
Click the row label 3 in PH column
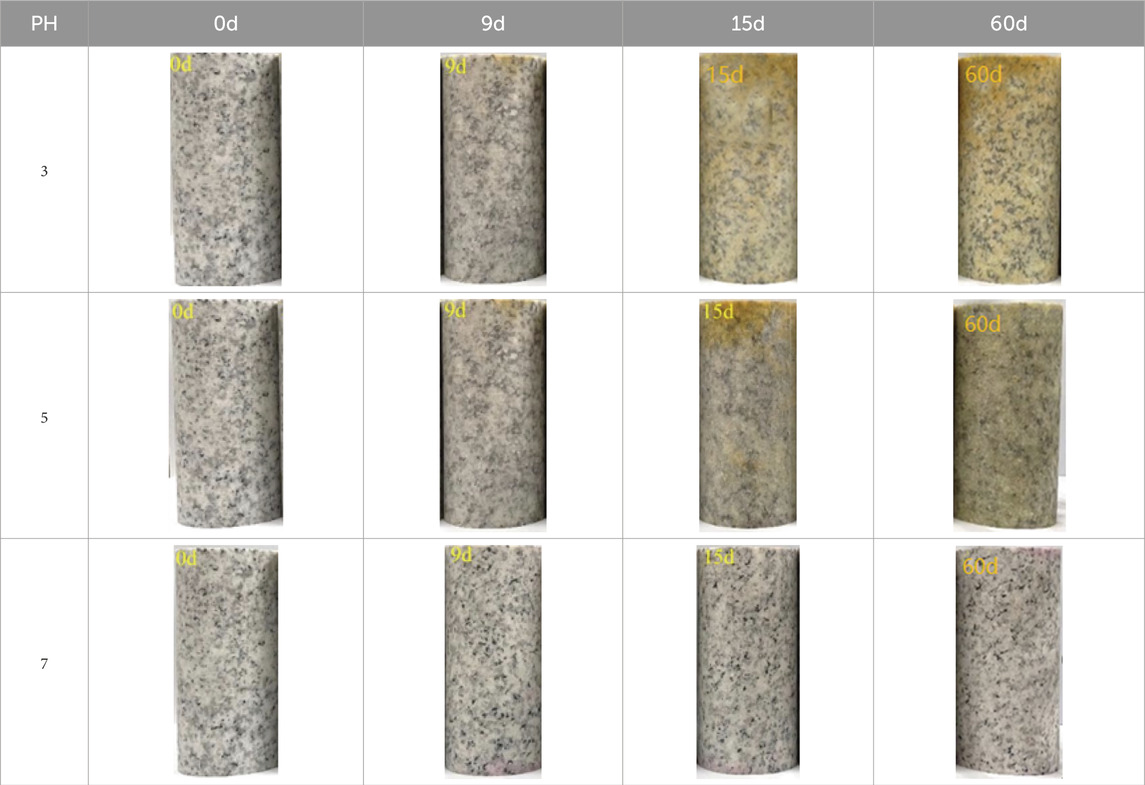point(44,171)
